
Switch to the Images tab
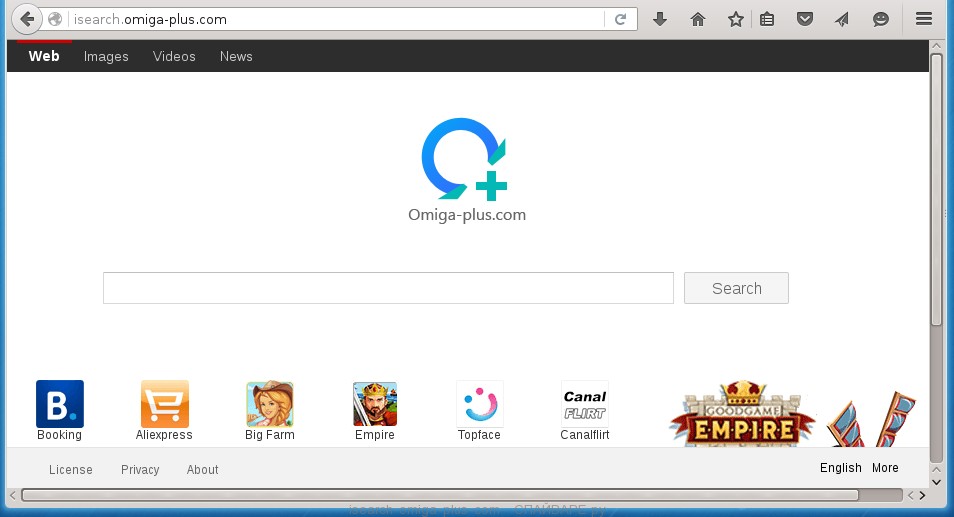pos(106,56)
